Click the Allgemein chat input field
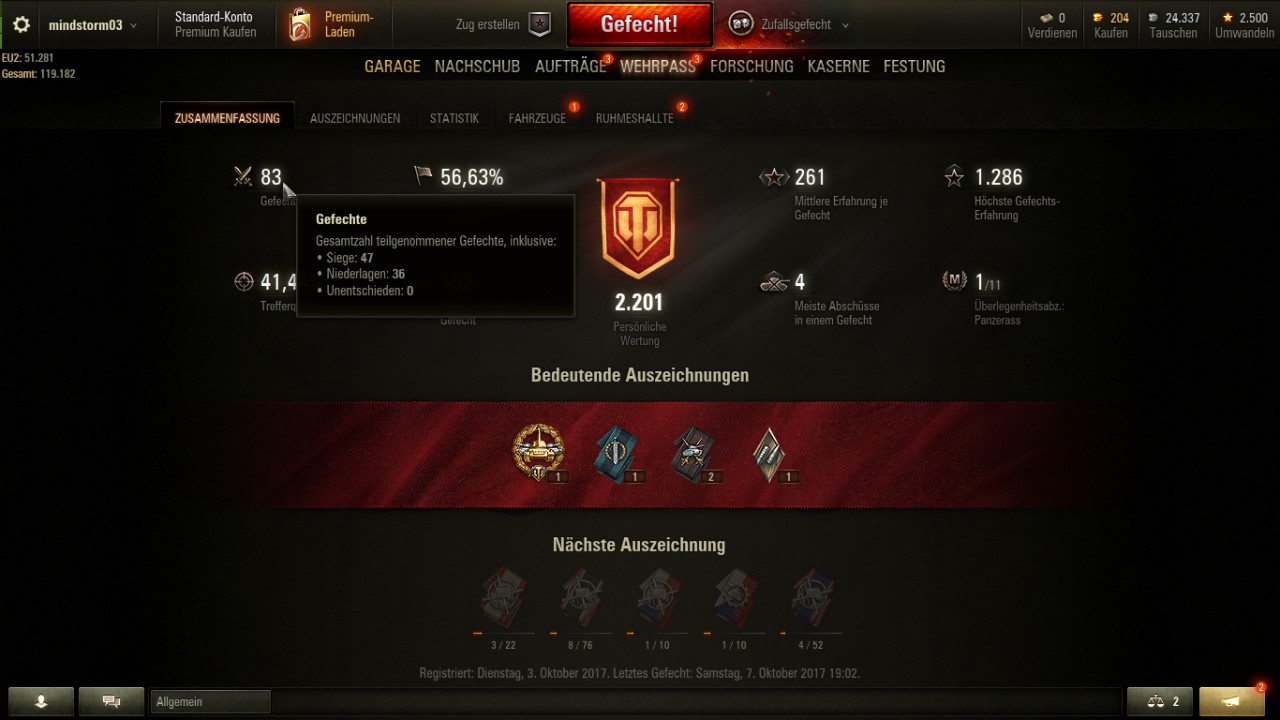Screen dimensions: 1280x720 [211, 702]
